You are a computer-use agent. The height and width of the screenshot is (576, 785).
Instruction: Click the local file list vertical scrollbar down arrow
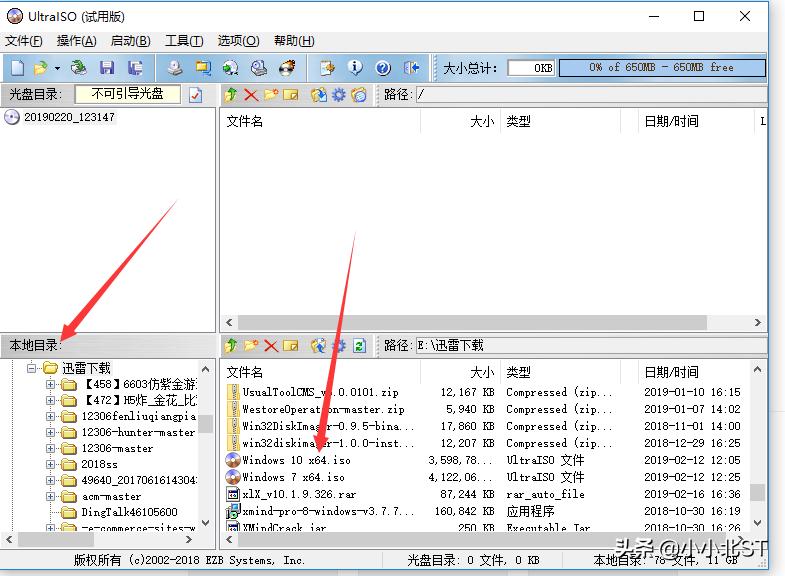tap(757, 523)
